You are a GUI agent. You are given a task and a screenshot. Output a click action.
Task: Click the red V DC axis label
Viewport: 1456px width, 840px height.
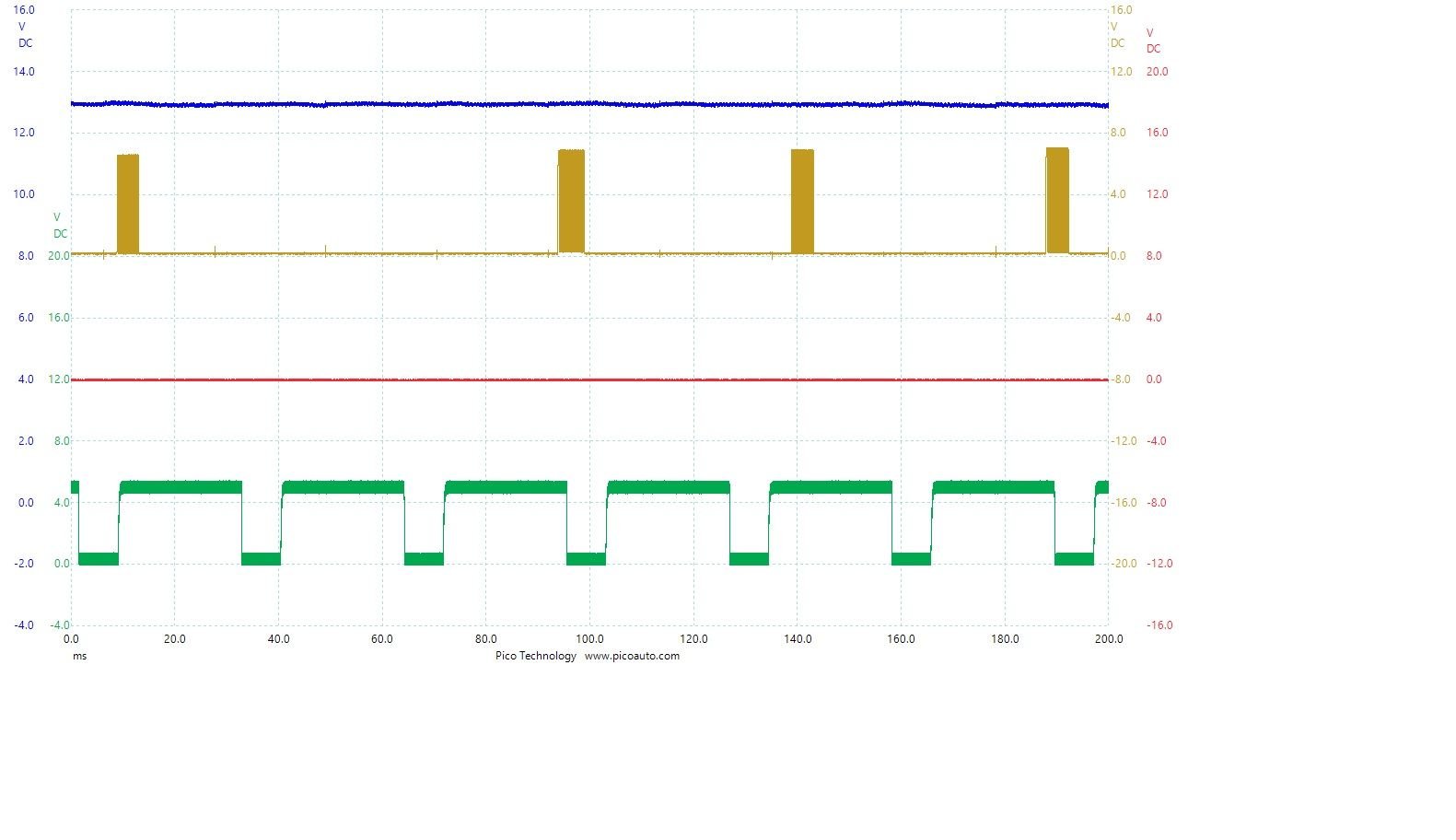coord(1153,41)
